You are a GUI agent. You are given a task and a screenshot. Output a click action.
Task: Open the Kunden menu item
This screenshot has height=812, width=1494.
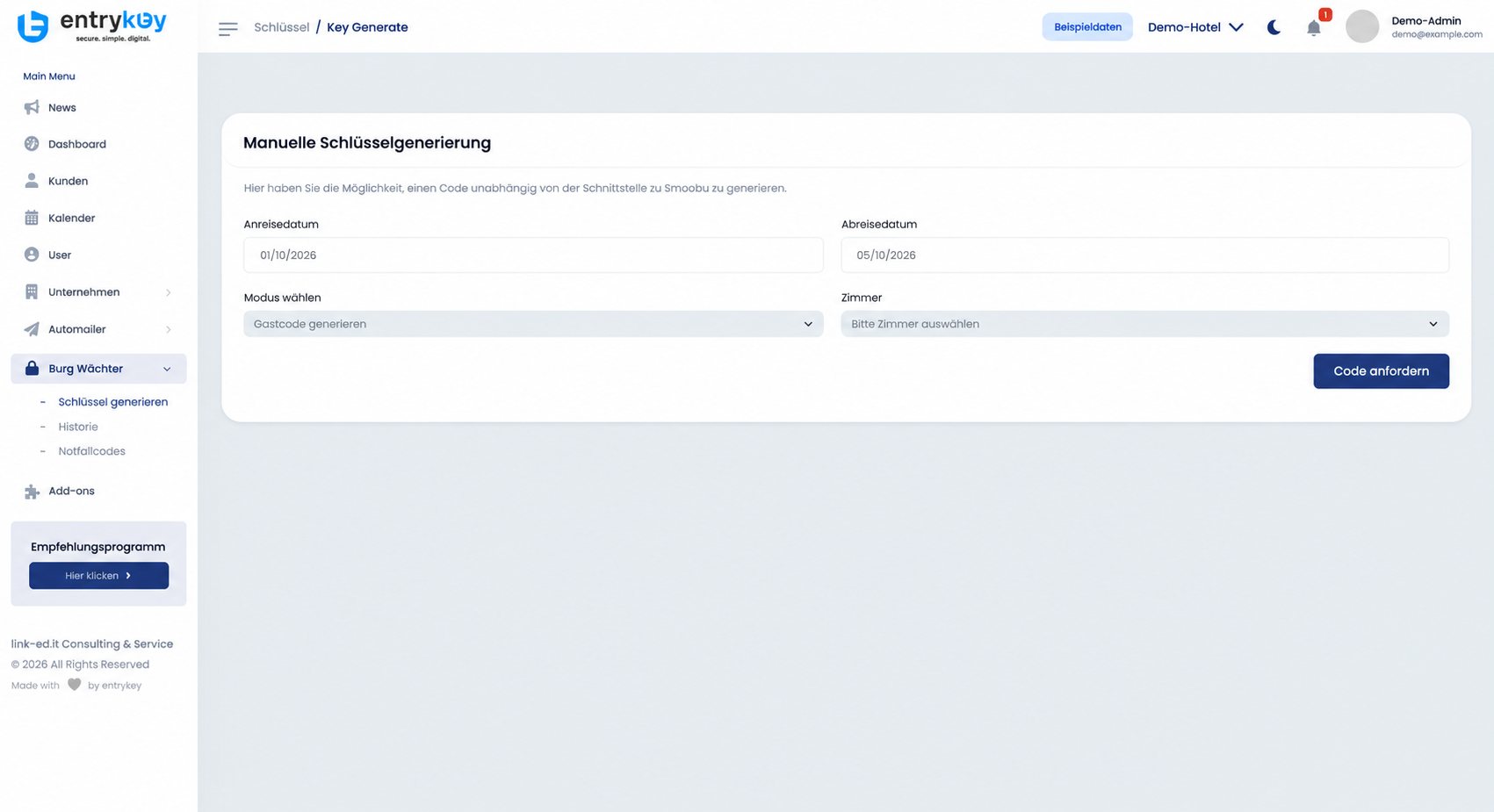68,181
